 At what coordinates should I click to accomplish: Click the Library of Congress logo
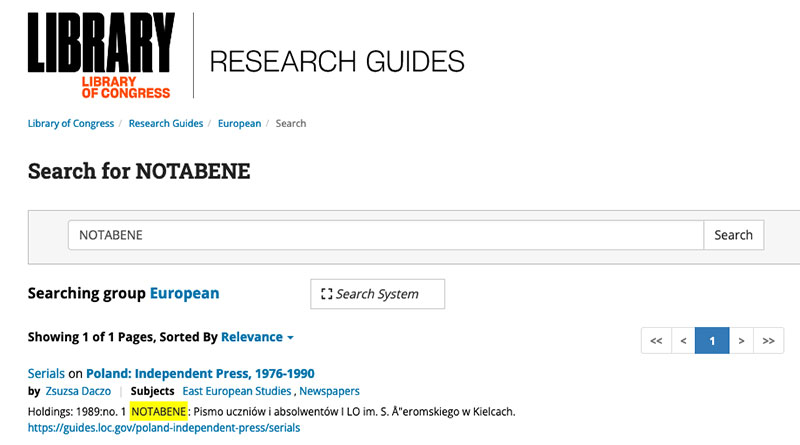click(x=100, y=55)
